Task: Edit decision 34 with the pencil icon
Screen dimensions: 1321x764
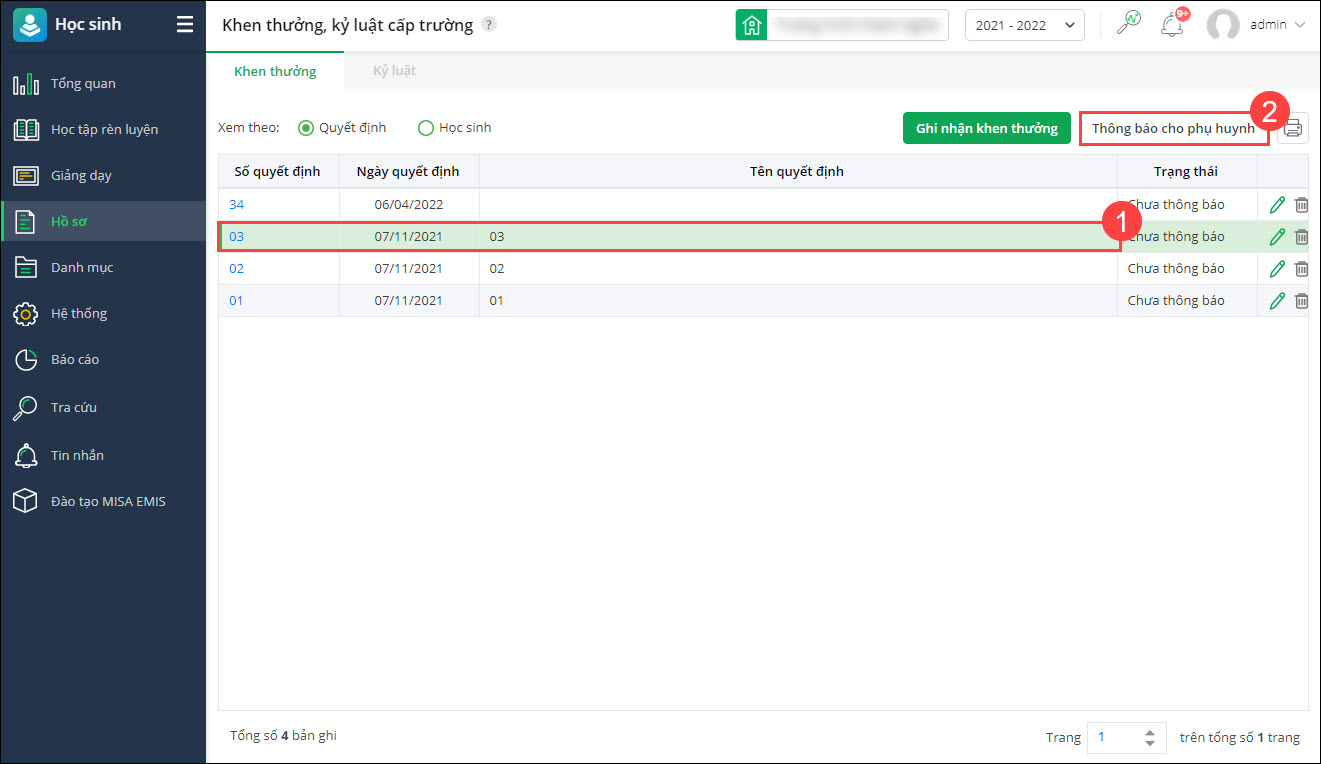Action: point(1277,205)
